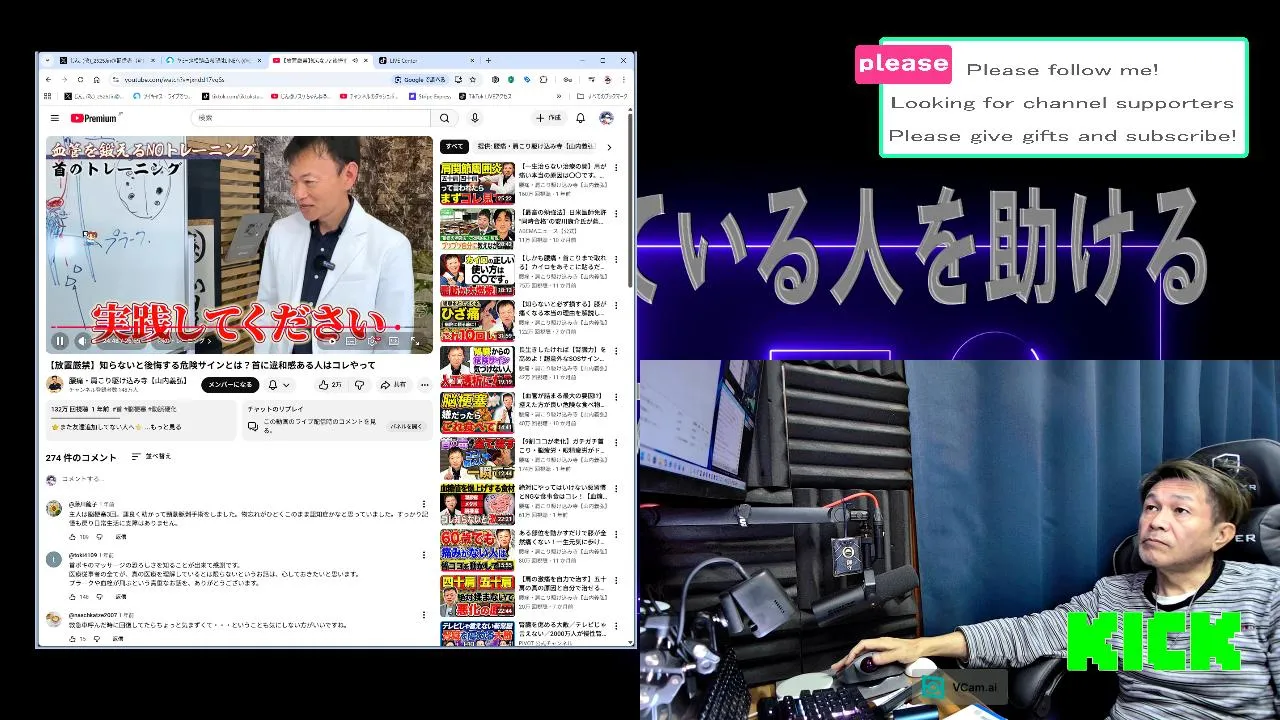Close the active YouTube tab

click(x=364, y=60)
